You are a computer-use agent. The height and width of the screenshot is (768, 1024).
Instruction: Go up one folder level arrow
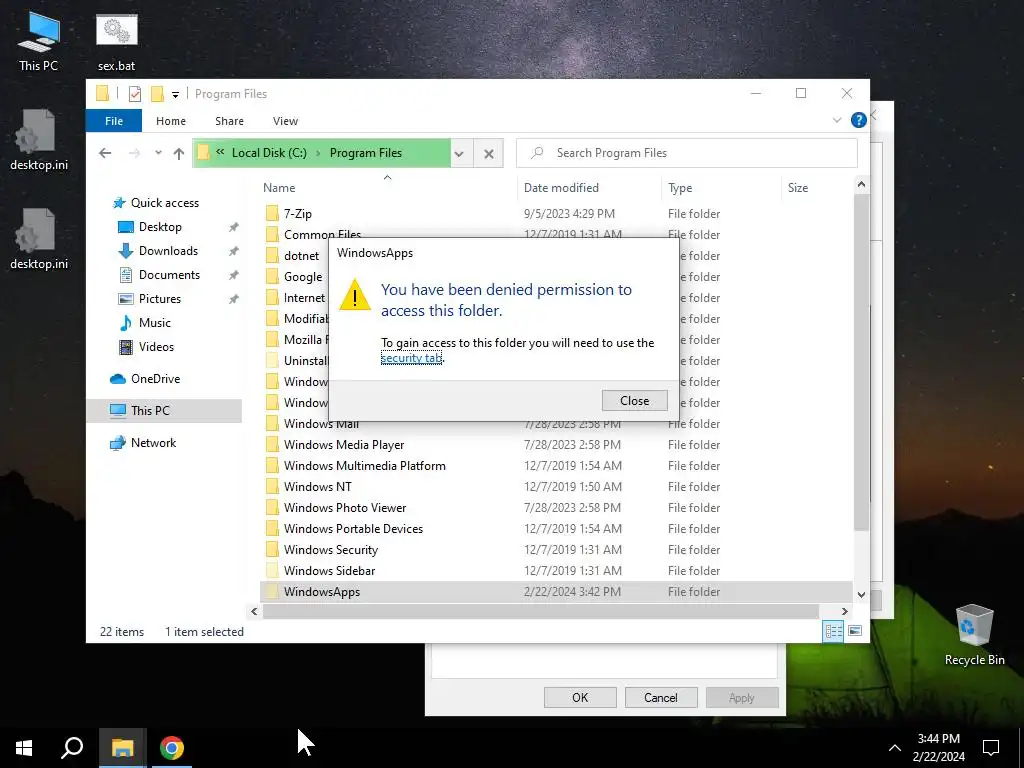click(178, 153)
